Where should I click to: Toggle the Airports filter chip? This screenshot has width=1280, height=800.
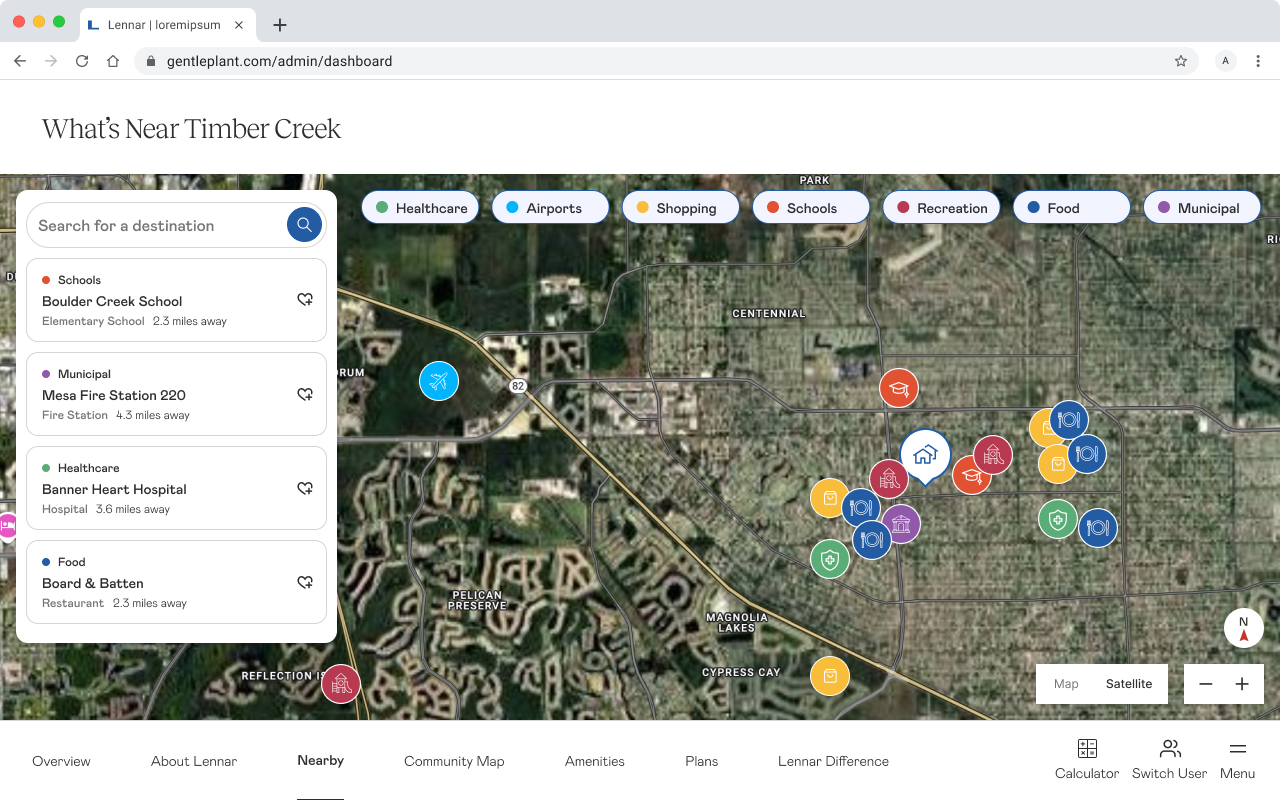pos(550,208)
